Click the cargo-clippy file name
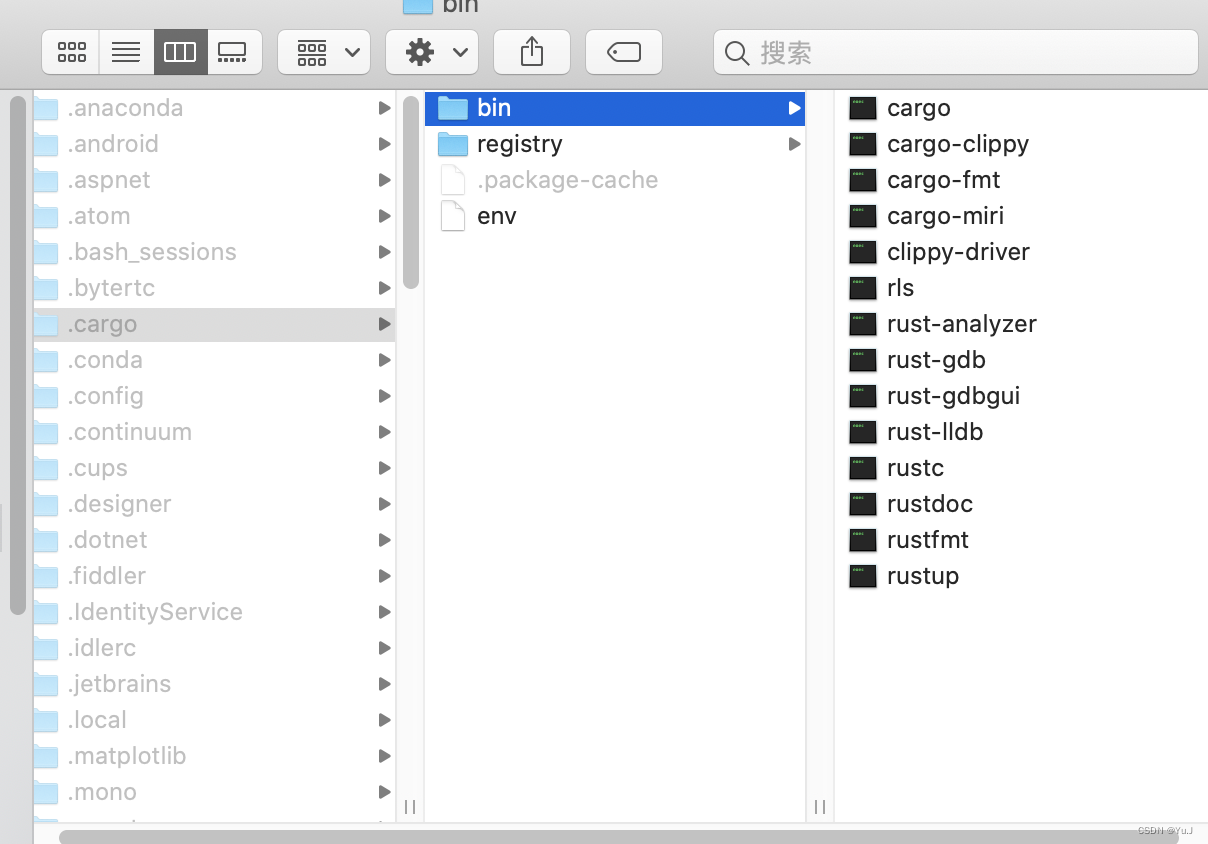This screenshot has height=844, width=1208. pos(958,144)
